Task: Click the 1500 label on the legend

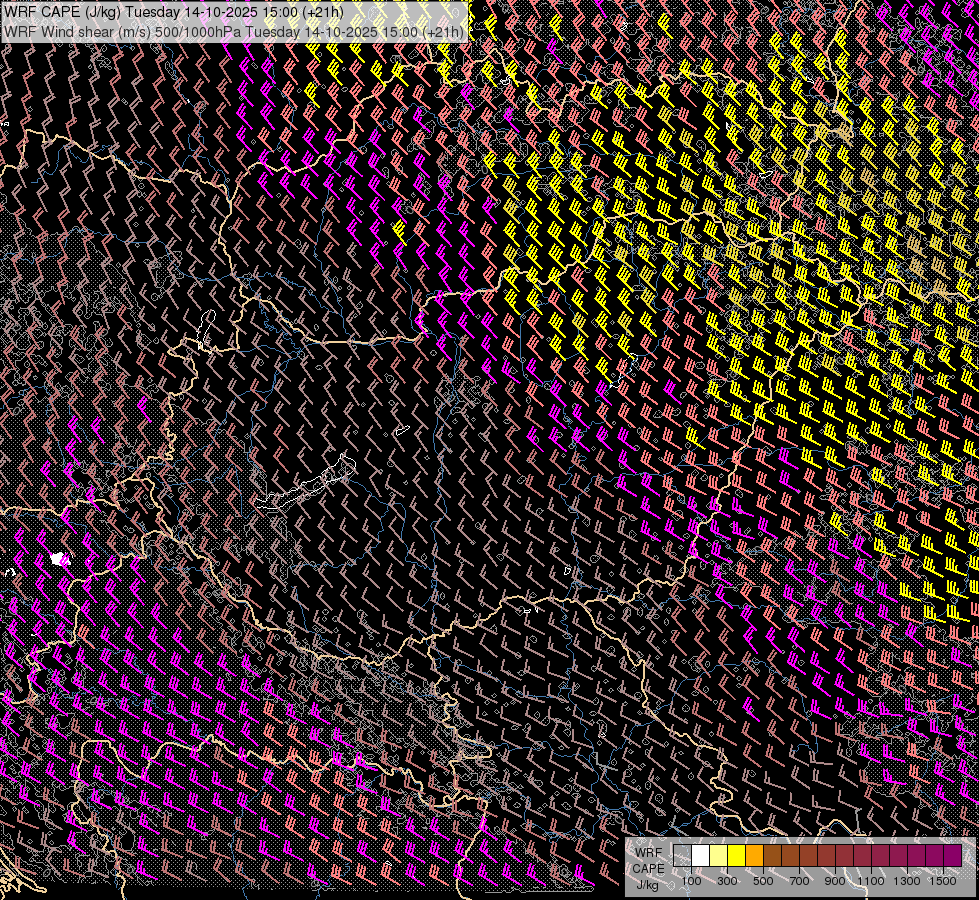Action: point(943,881)
